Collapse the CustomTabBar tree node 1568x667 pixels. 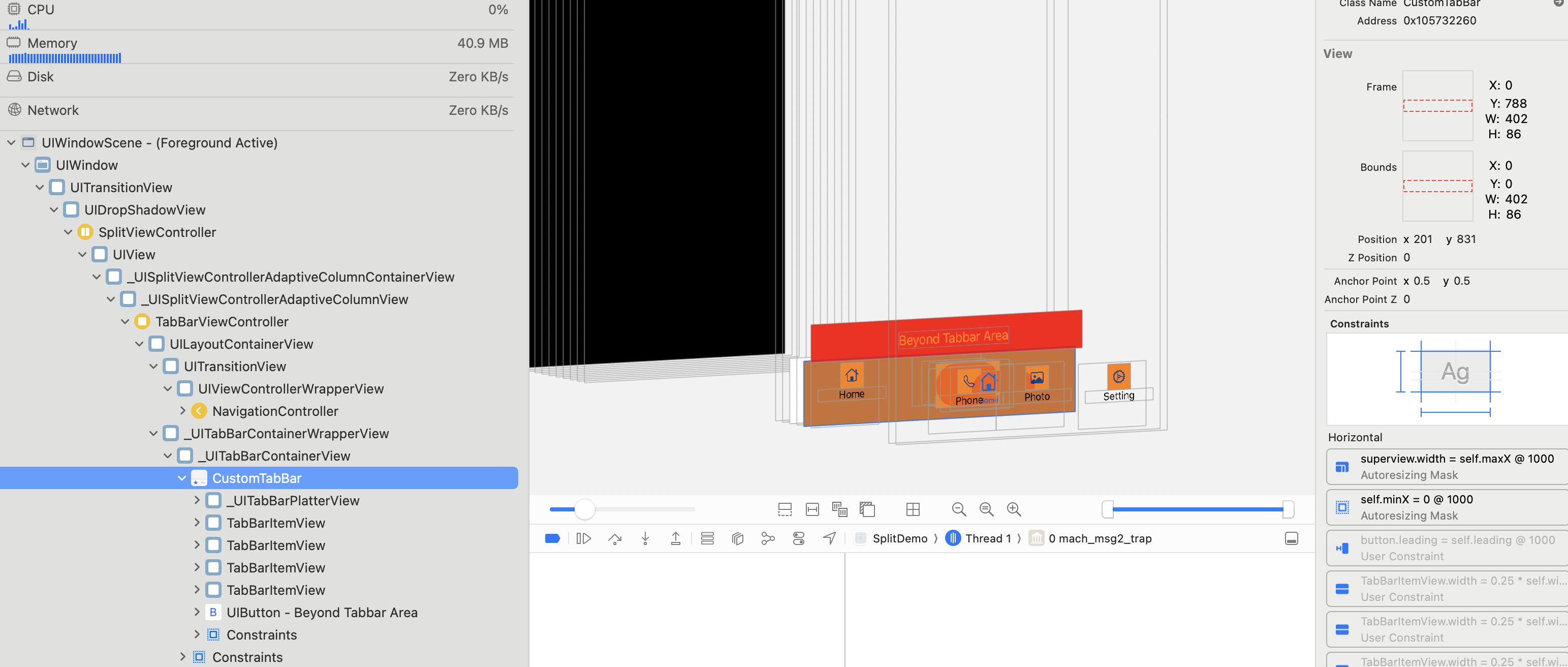coord(181,478)
